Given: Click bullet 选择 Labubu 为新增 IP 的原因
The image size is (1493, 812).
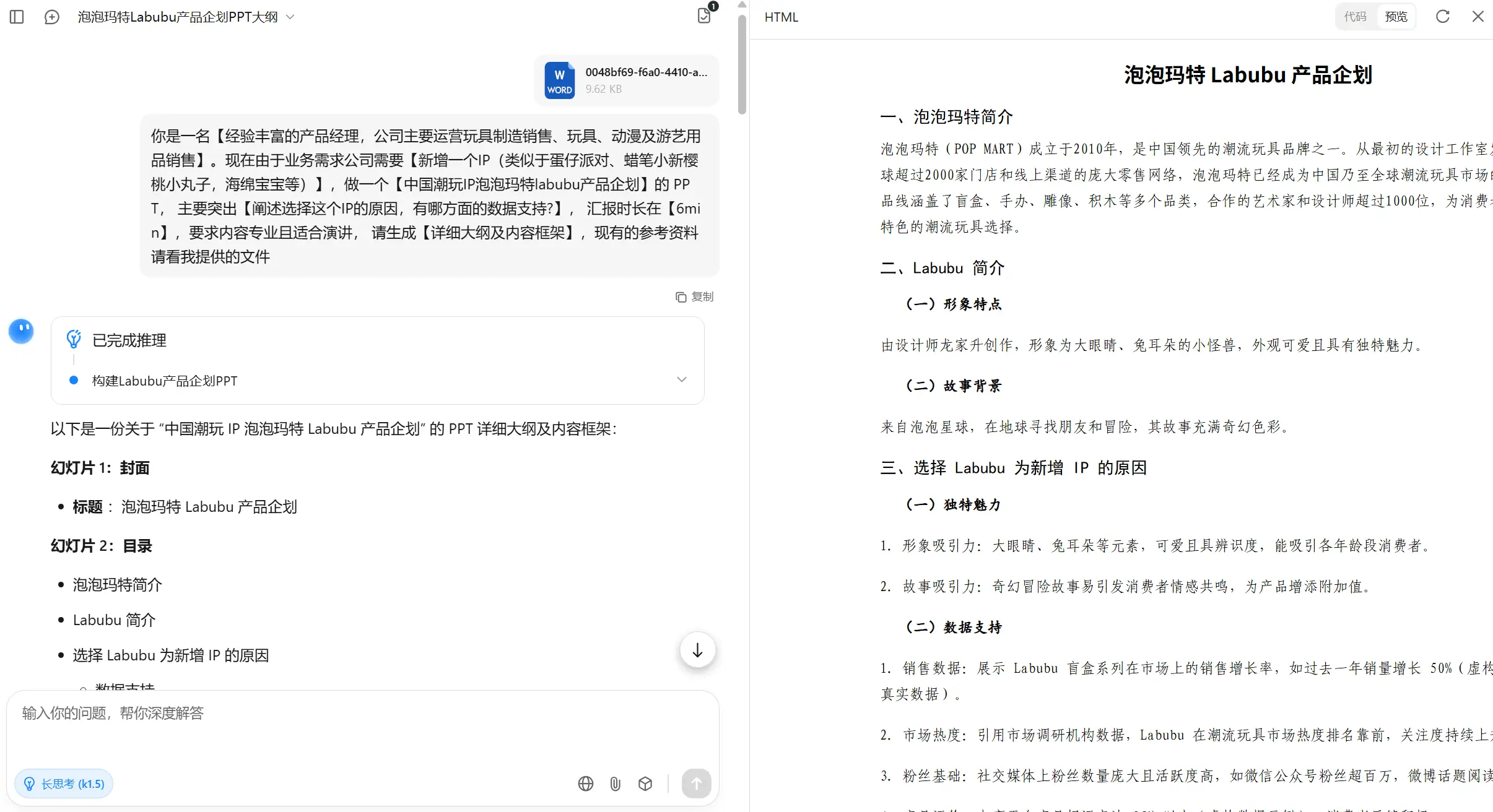Looking at the screenshot, I should point(171,655).
